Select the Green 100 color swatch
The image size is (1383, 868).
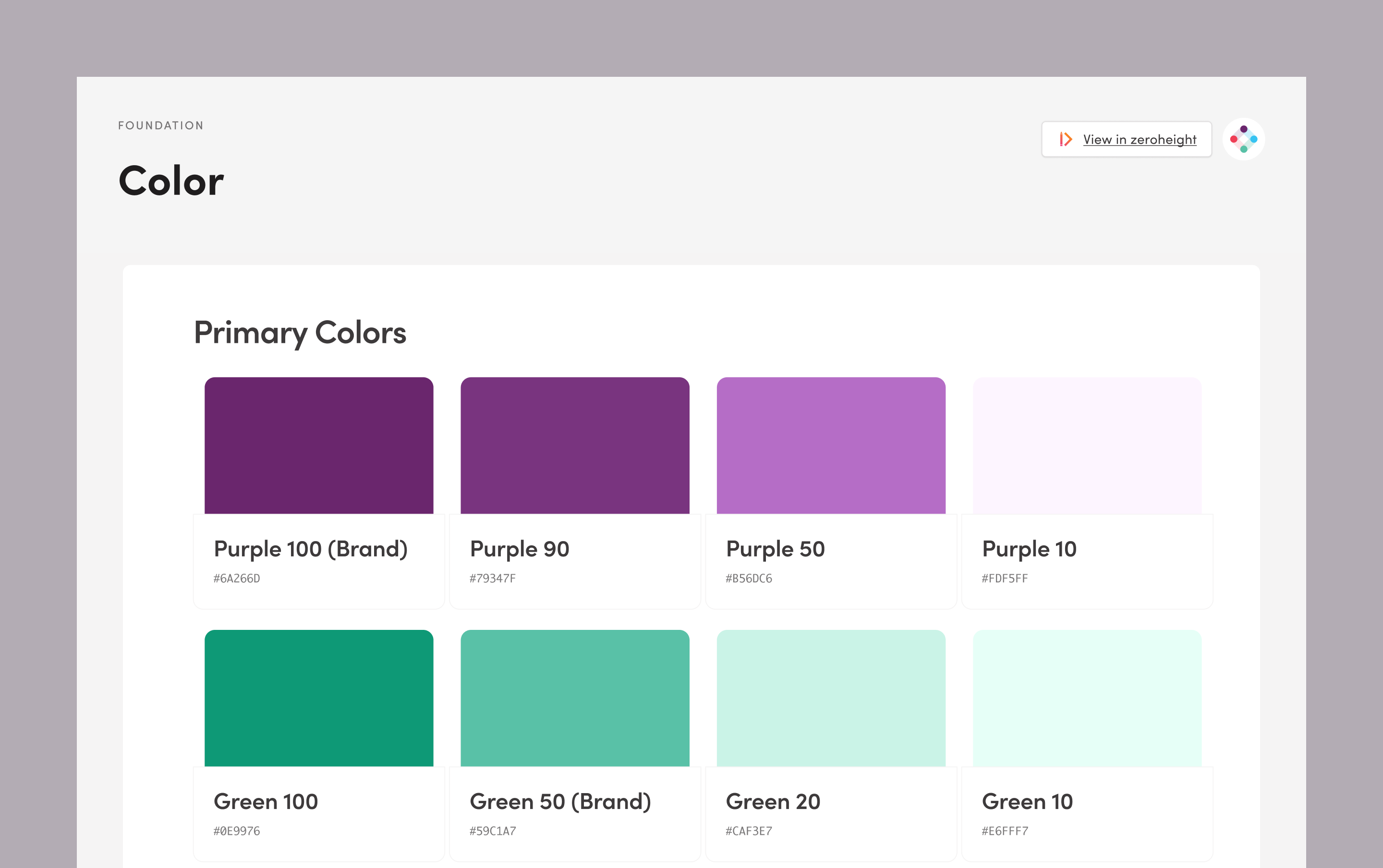tap(319, 698)
